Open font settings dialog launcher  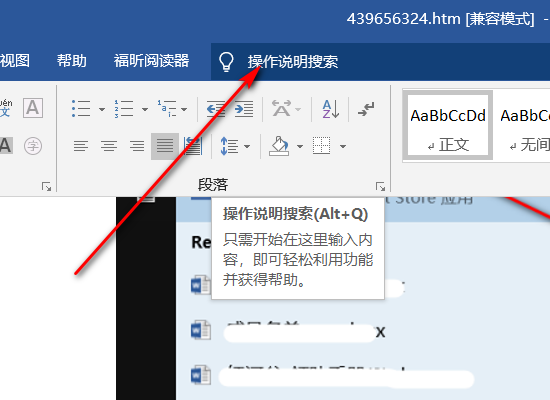point(46,187)
